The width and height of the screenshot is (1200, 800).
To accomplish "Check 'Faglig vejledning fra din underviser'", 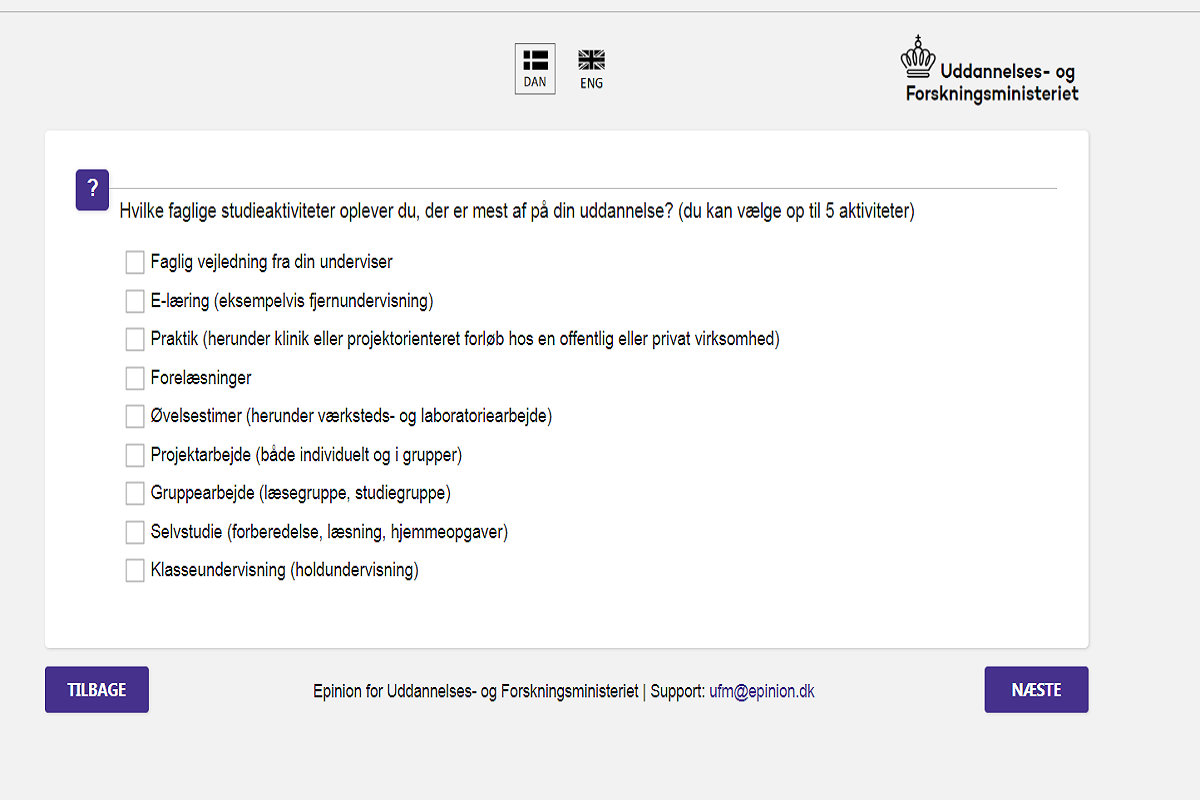I will pos(135,262).
